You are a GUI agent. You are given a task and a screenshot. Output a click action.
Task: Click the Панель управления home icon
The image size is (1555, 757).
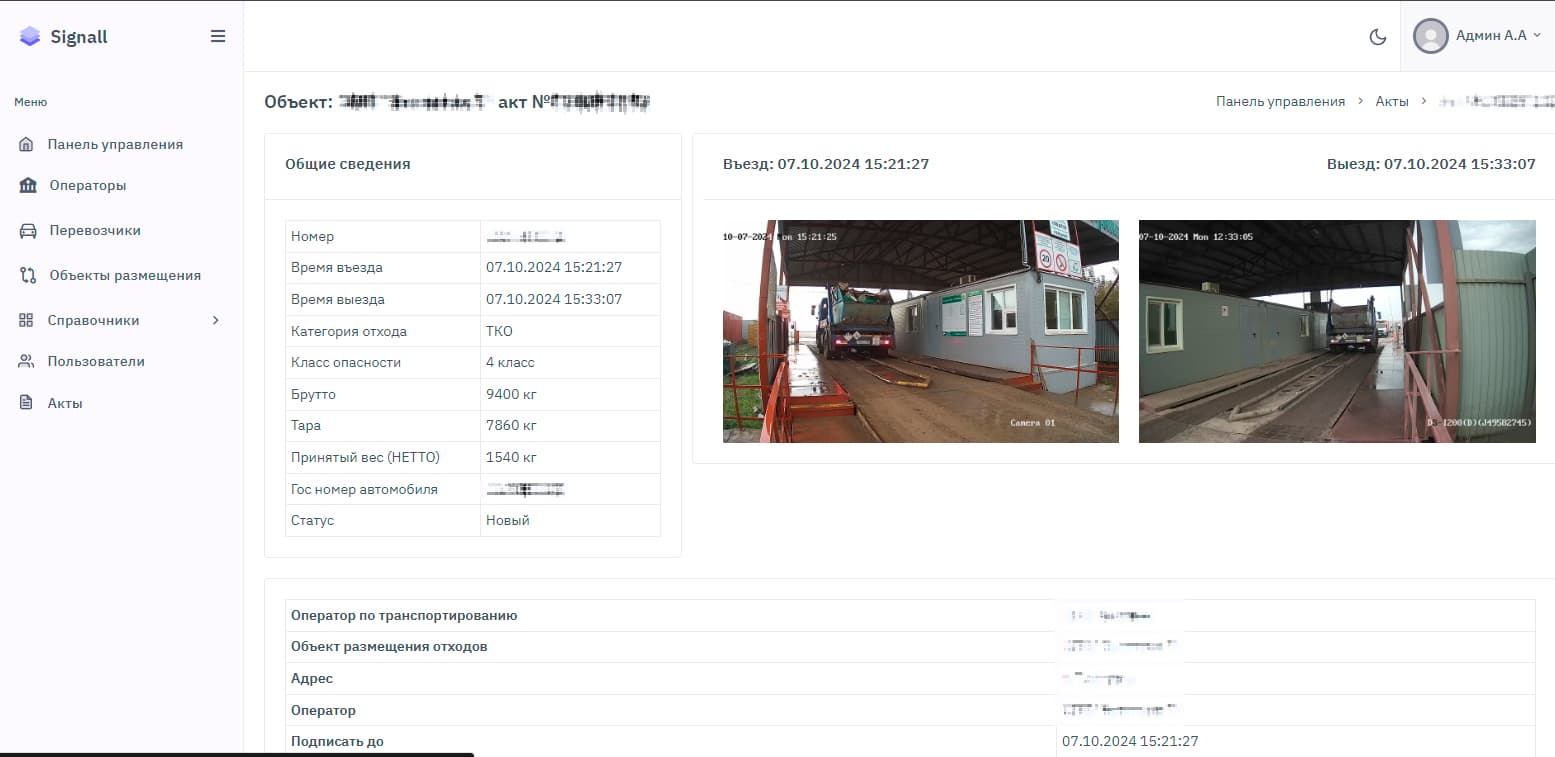coord(27,145)
